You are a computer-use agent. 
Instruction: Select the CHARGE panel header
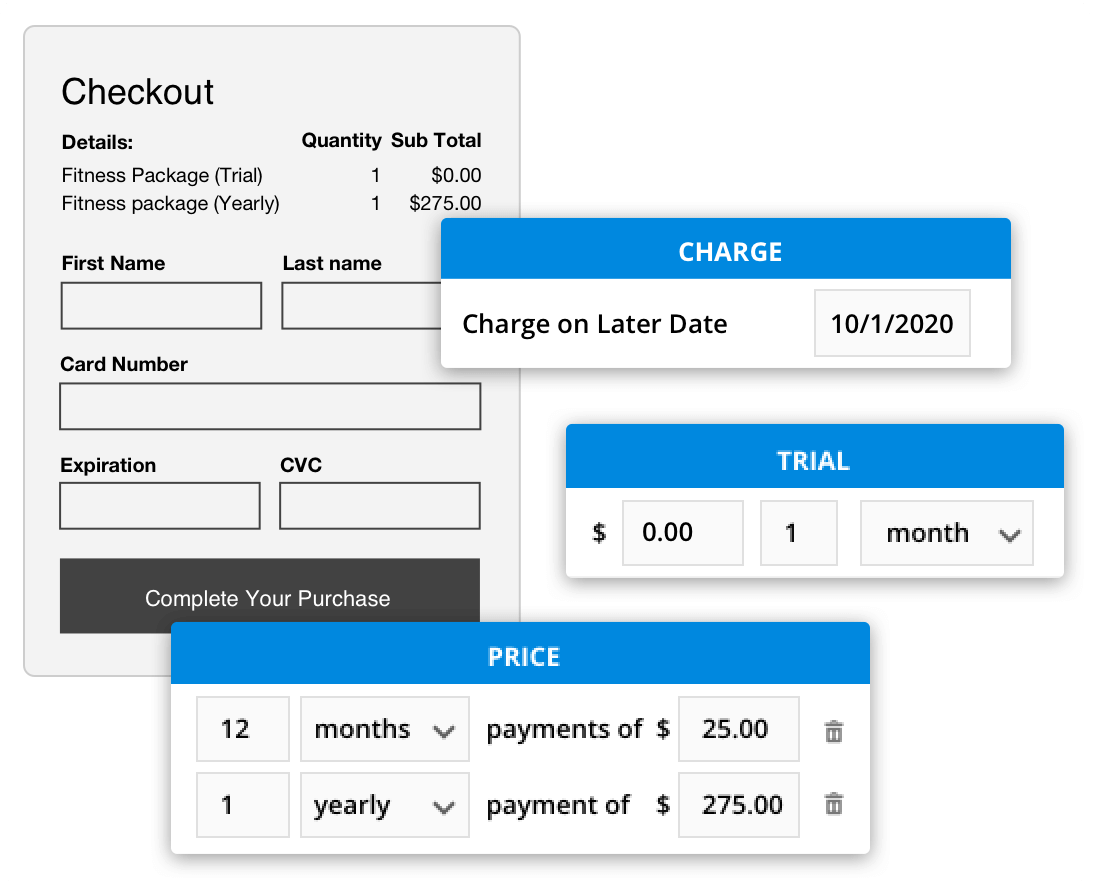click(728, 251)
